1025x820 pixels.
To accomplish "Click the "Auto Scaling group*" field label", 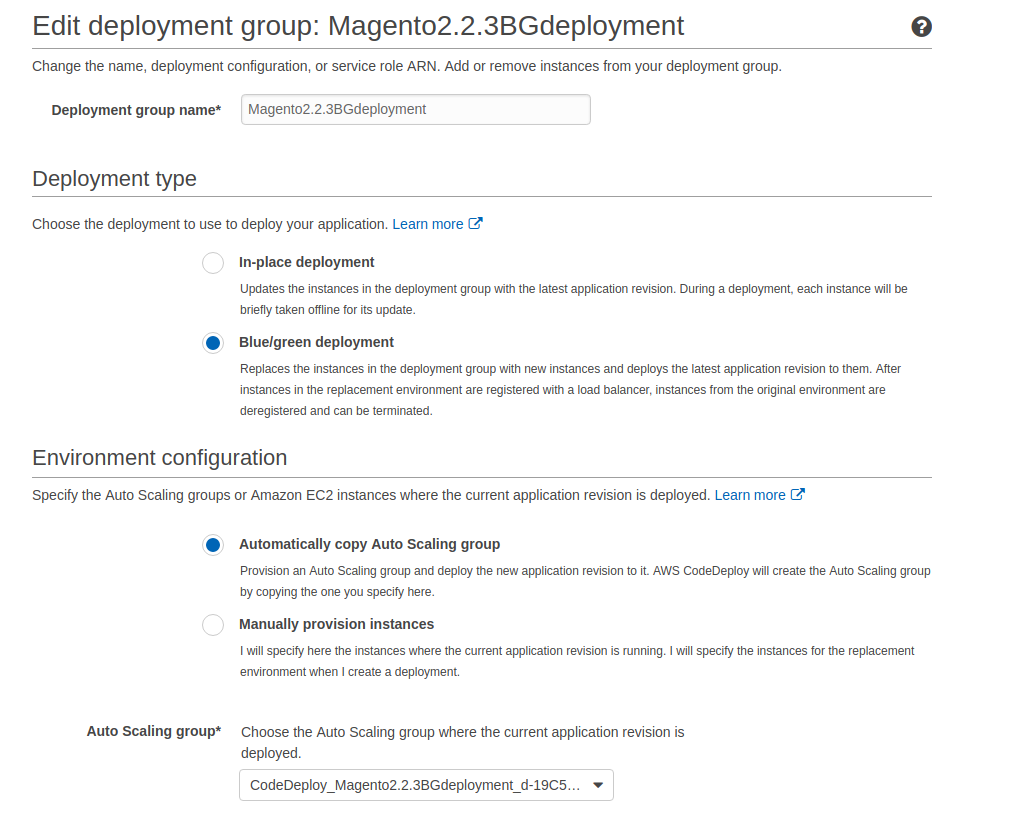I will 153,731.
